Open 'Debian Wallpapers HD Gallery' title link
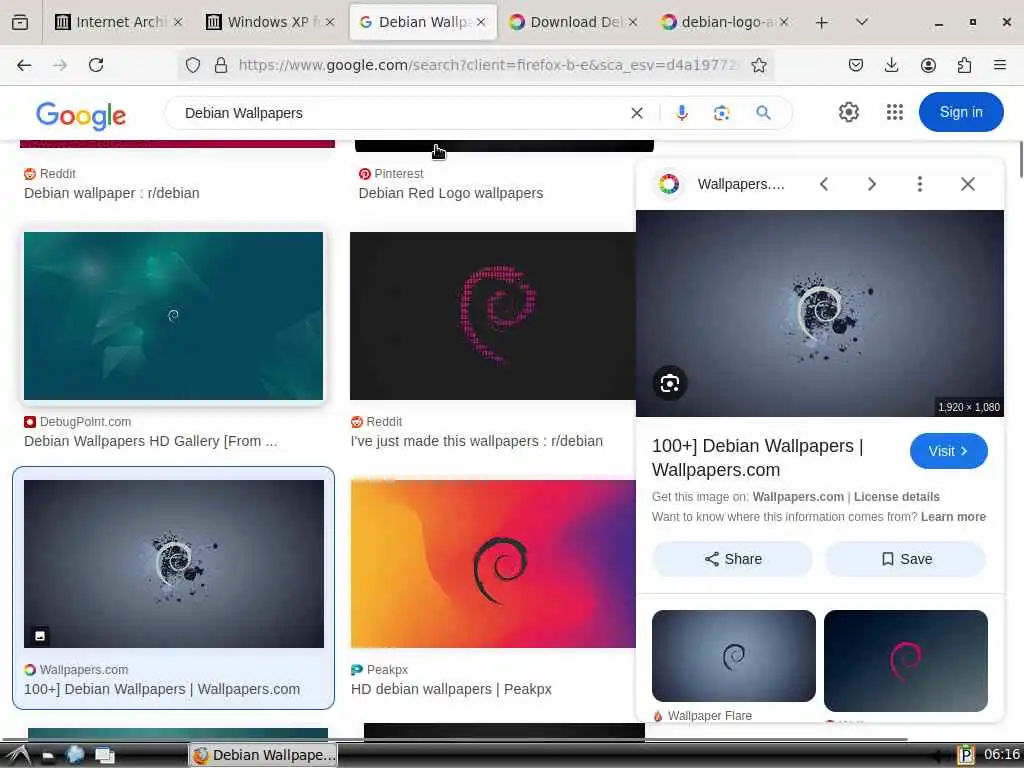This screenshot has height=768, width=1024. [151, 441]
